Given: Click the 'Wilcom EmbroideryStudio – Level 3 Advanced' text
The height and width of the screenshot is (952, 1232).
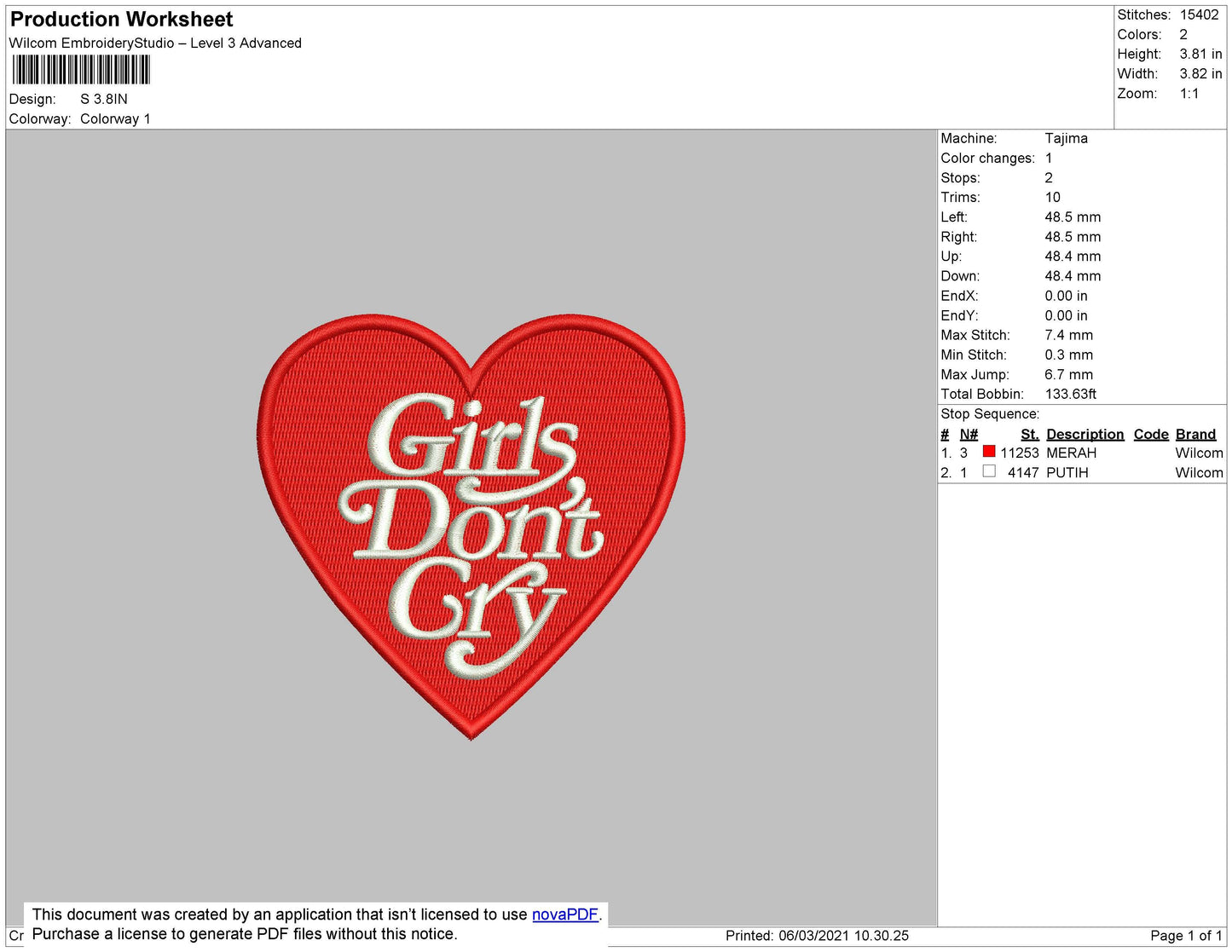Looking at the screenshot, I should point(155,43).
